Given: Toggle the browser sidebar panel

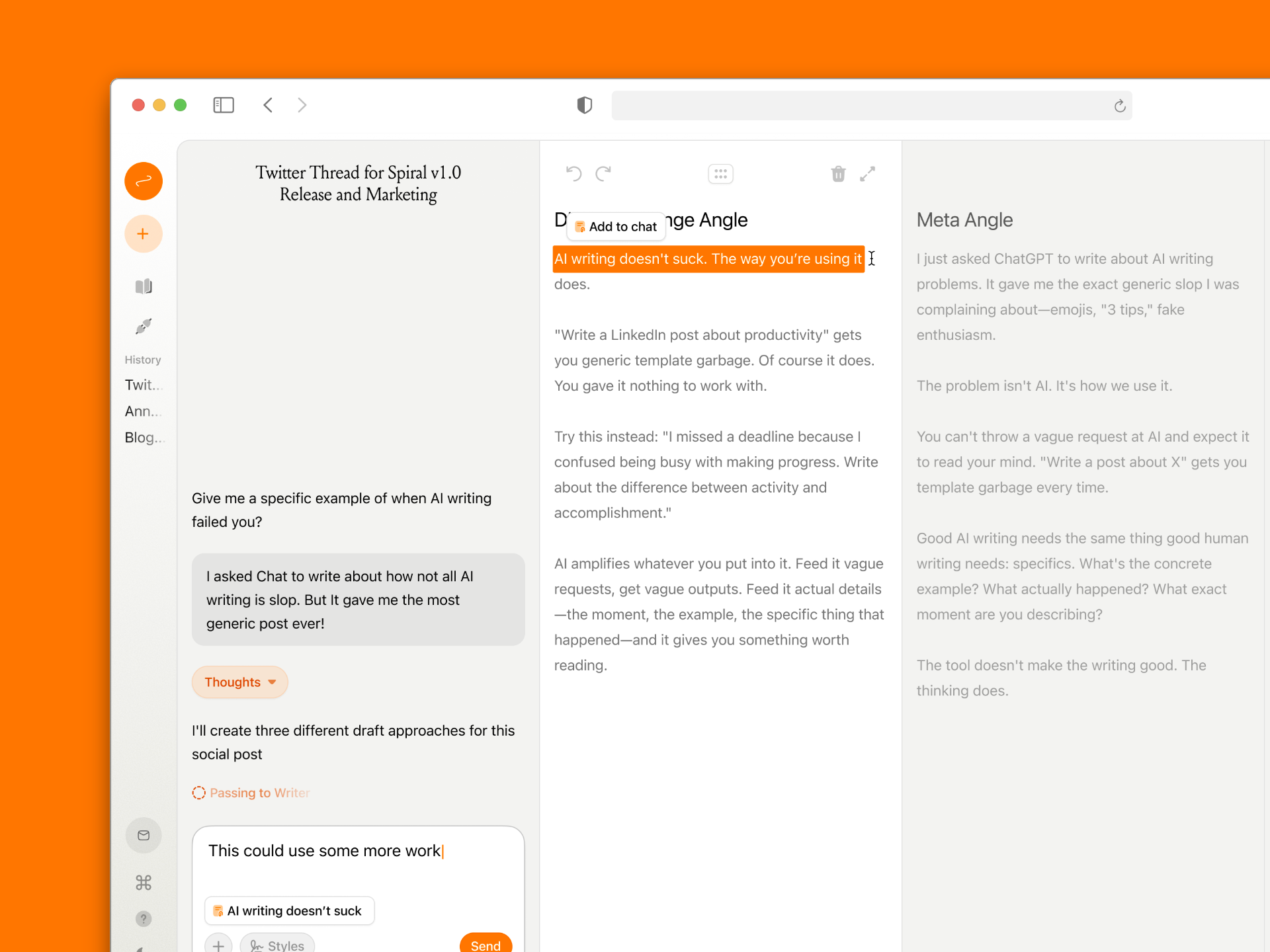Looking at the screenshot, I should point(224,105).
